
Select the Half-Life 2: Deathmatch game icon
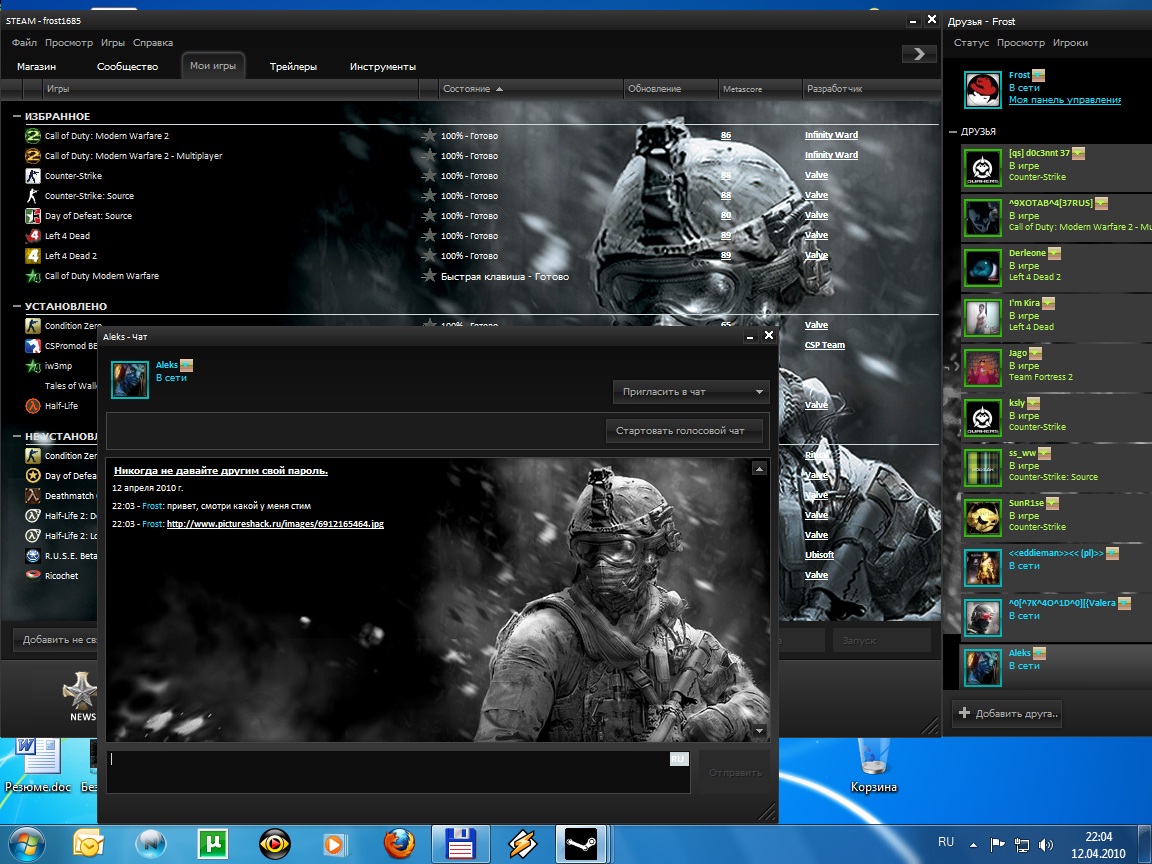(32, 516)
